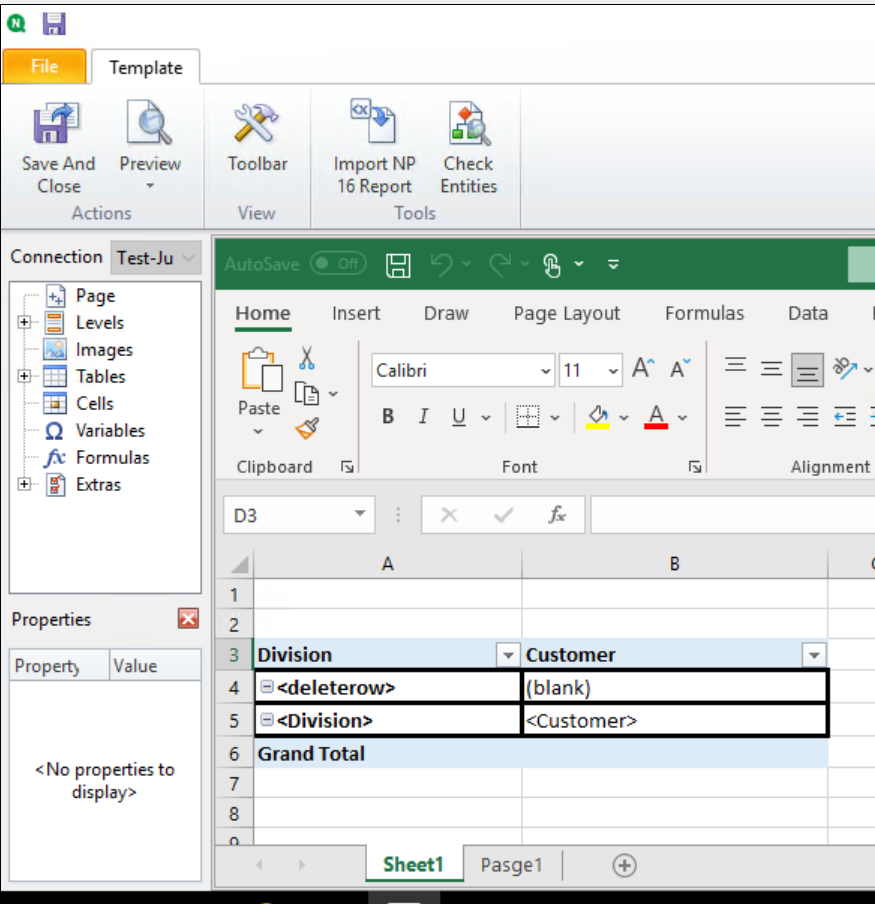875x904 pixels.
Task: Select the Format Painter brush
Action: click(x=307, y=428)
